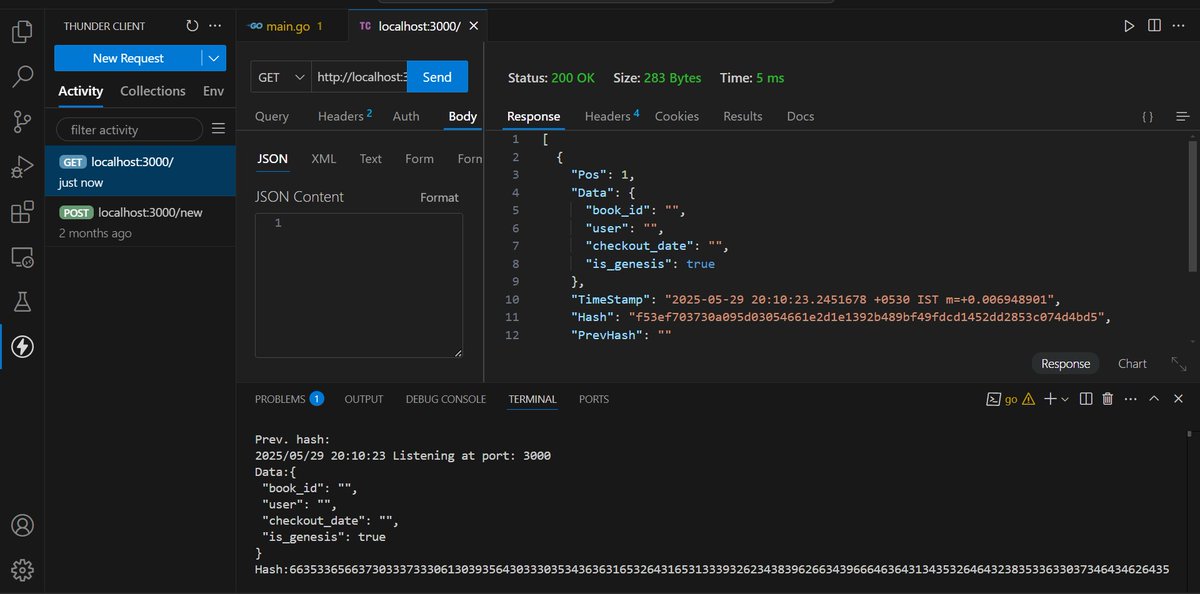1200x594 pixels.
Task: Select the go terminal shell entry
Action: click(1009, 399)
